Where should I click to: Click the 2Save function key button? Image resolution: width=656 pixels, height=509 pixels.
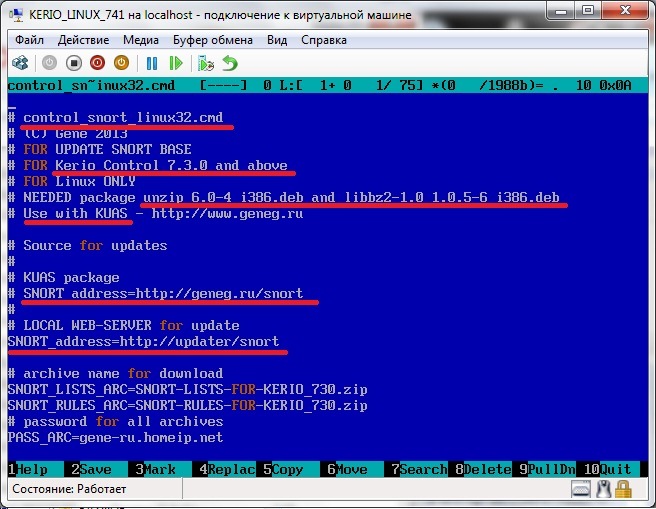(91, 469)
